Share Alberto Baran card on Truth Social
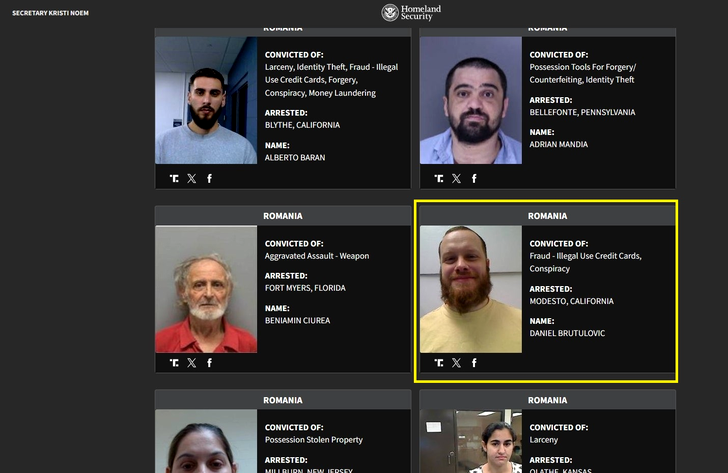The height and width of the screenshot is (473, 728). point(174,178)
